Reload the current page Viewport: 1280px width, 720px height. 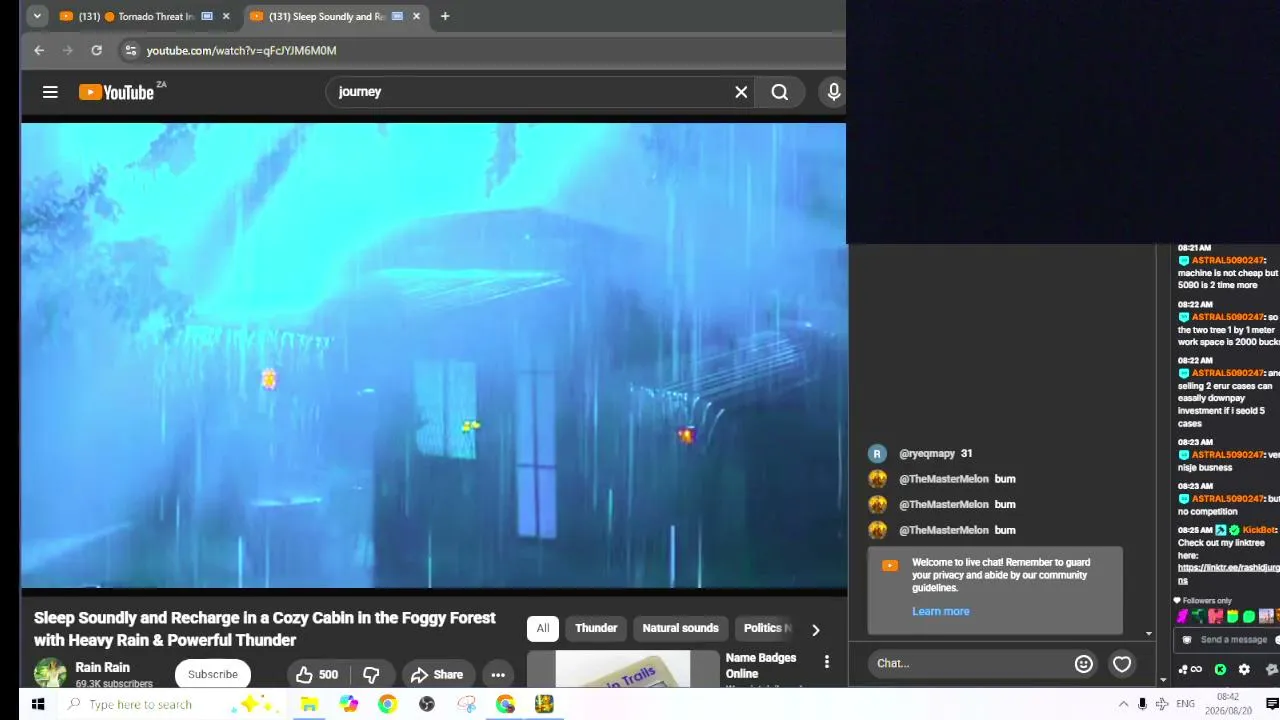tap(96, 50)
